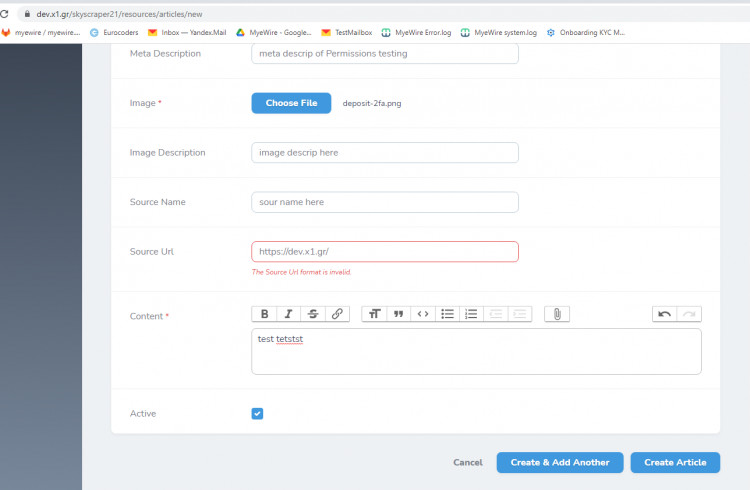Create a numbered list in Content
The height and width of the screenshot is (490, 750).
click(471, 314)
